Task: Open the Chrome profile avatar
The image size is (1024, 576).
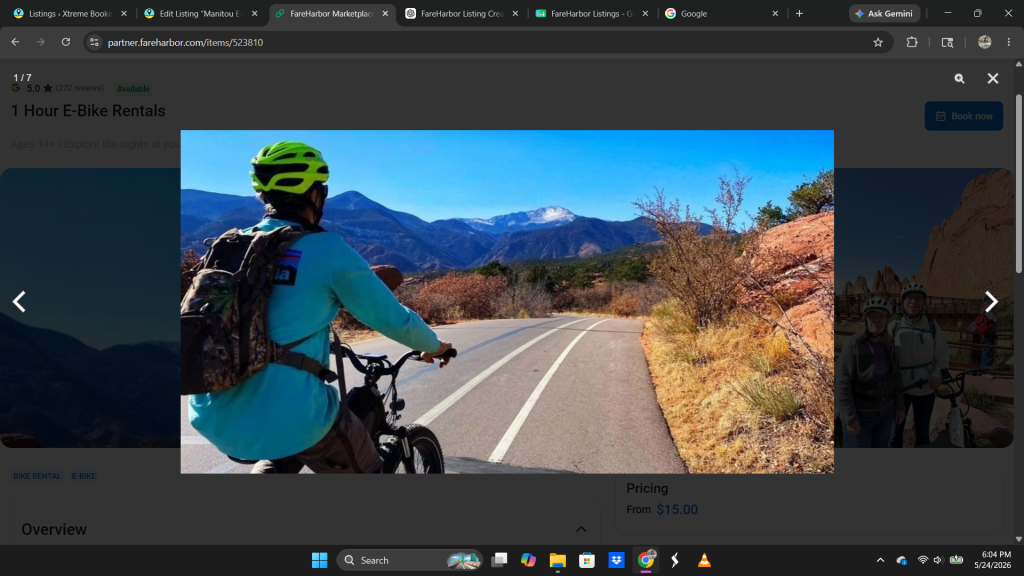Action: click(x=985, y=42)
